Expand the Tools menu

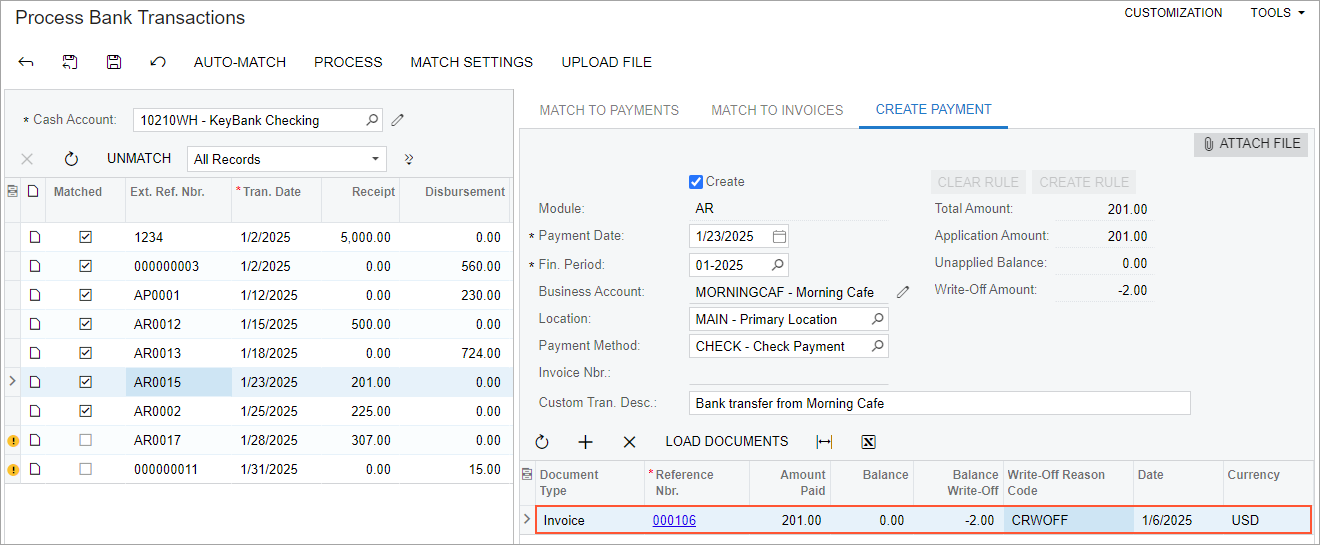[x=1277, y=13]
